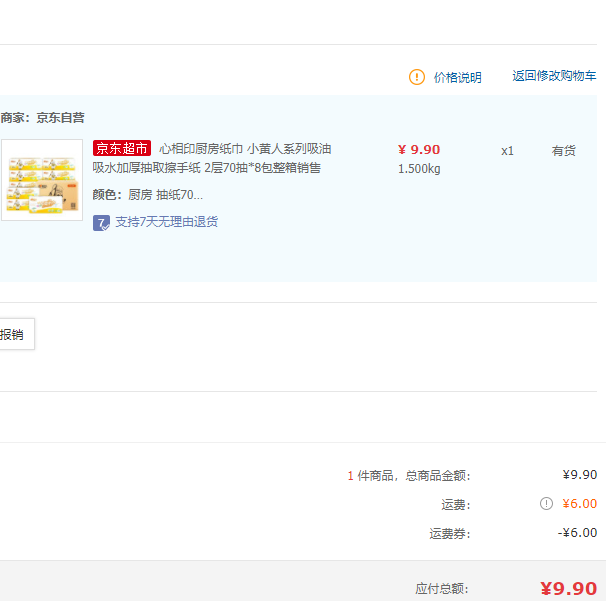The height and width of the screenshot is (601, 606).
Task: Select the 运费 label
Action: coord(456,504)
